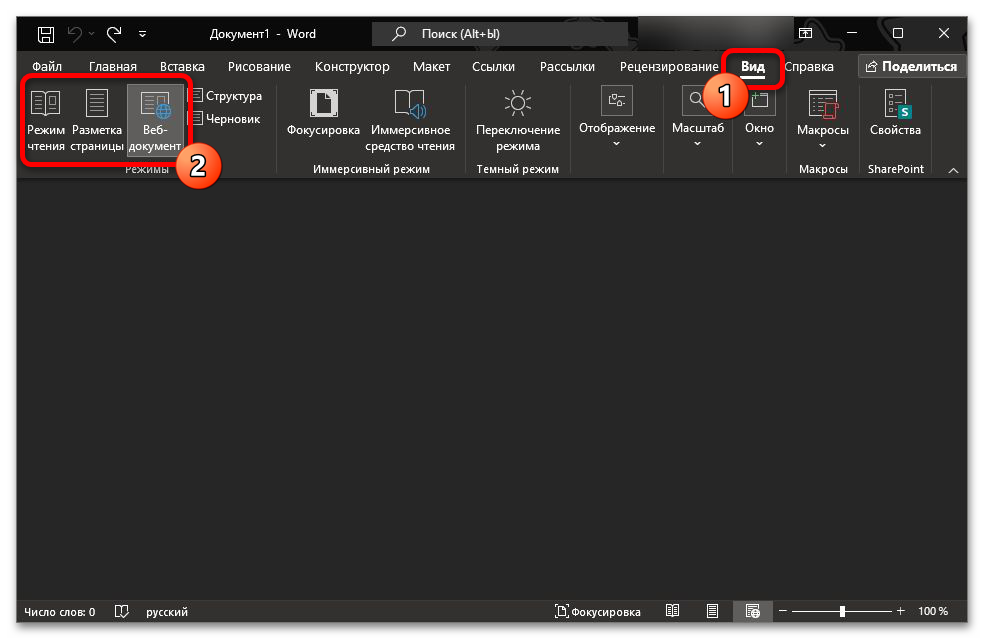Expand the Макросы dropdown
The width and height of the screenshot is (984, 639).
(x=822, y=120)
